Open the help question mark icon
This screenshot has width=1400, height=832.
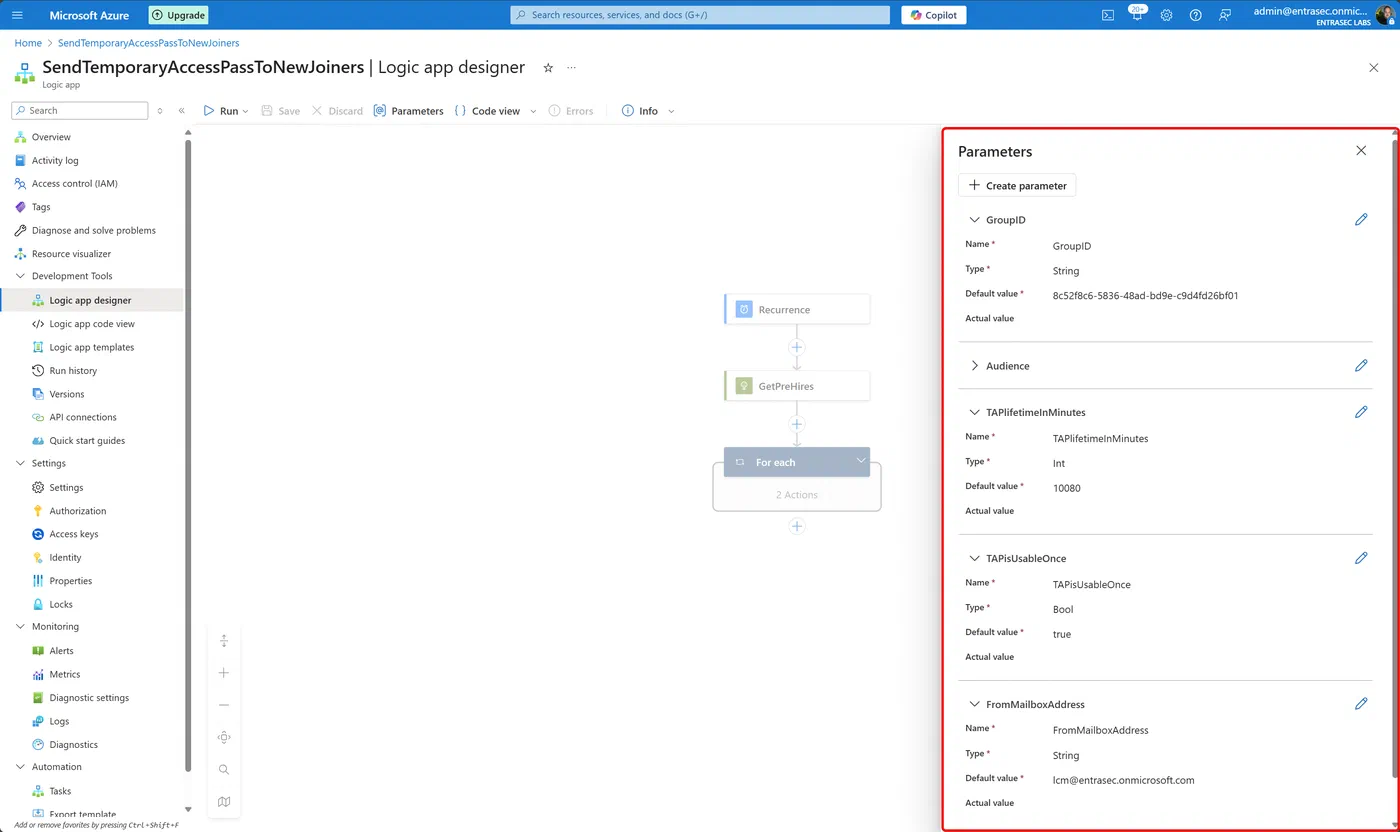(x=1195, y=15)
